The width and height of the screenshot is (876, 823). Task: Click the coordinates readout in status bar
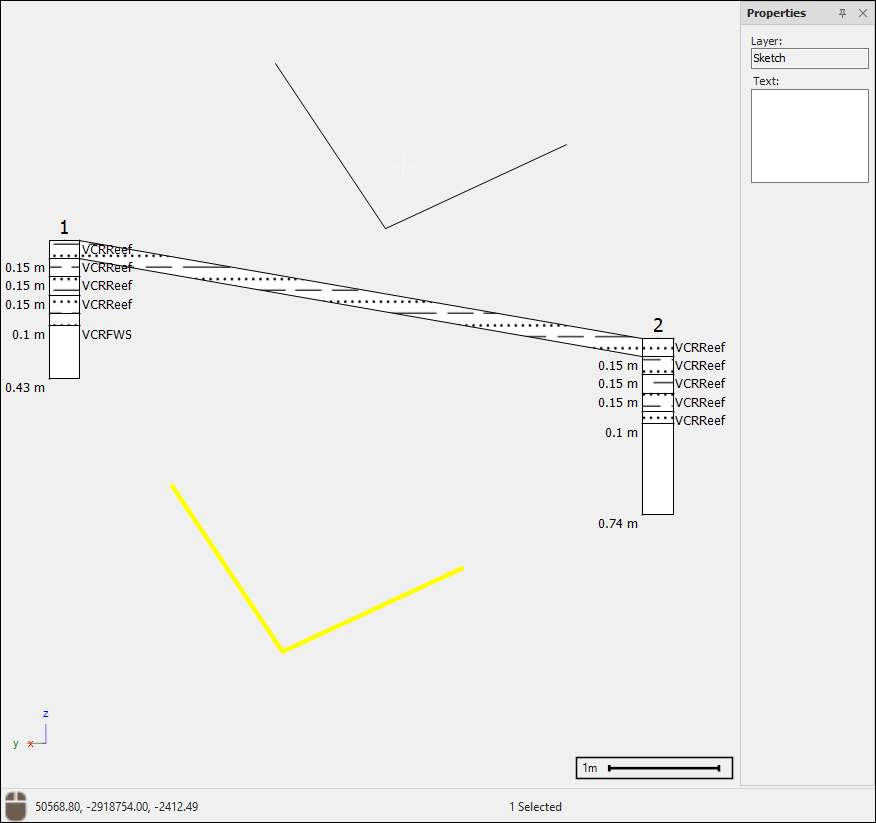click(x=117, y=806)
